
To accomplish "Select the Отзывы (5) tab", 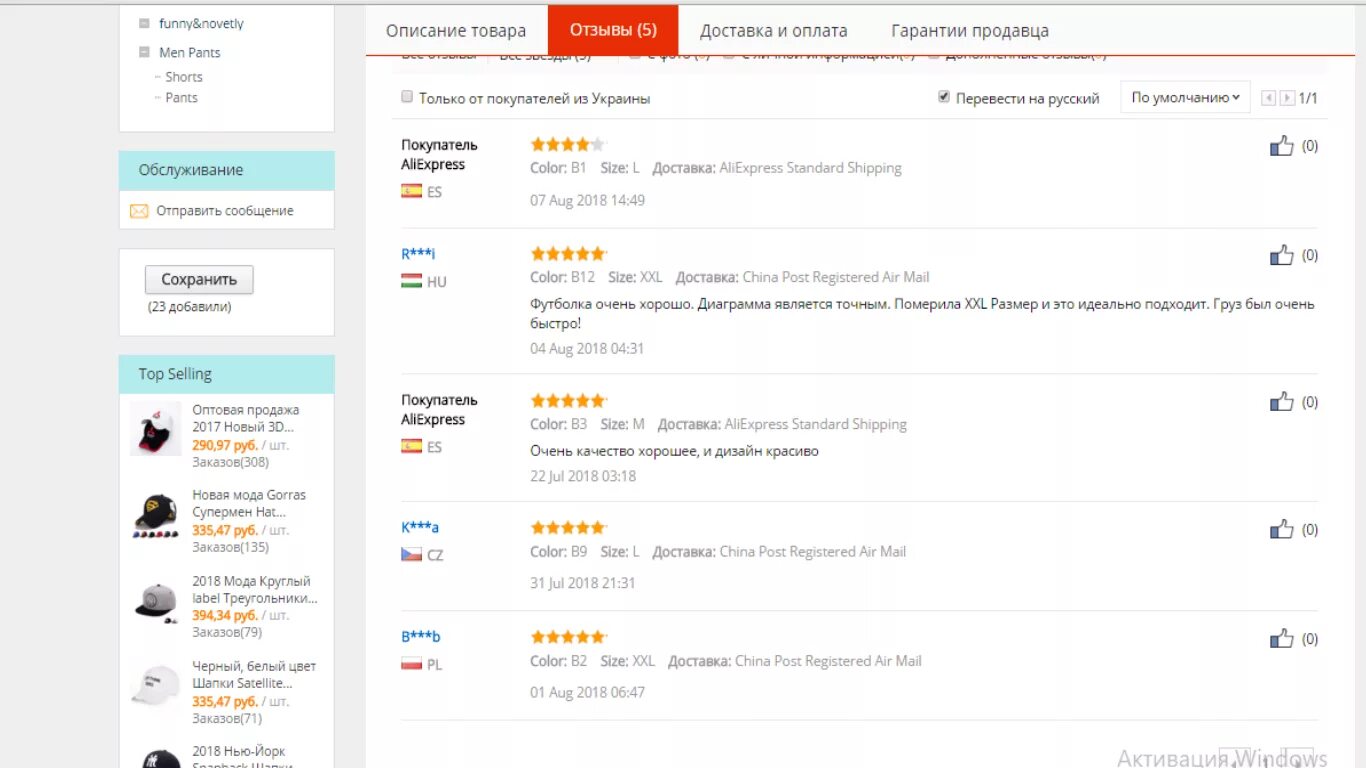I will coord(613,30).
